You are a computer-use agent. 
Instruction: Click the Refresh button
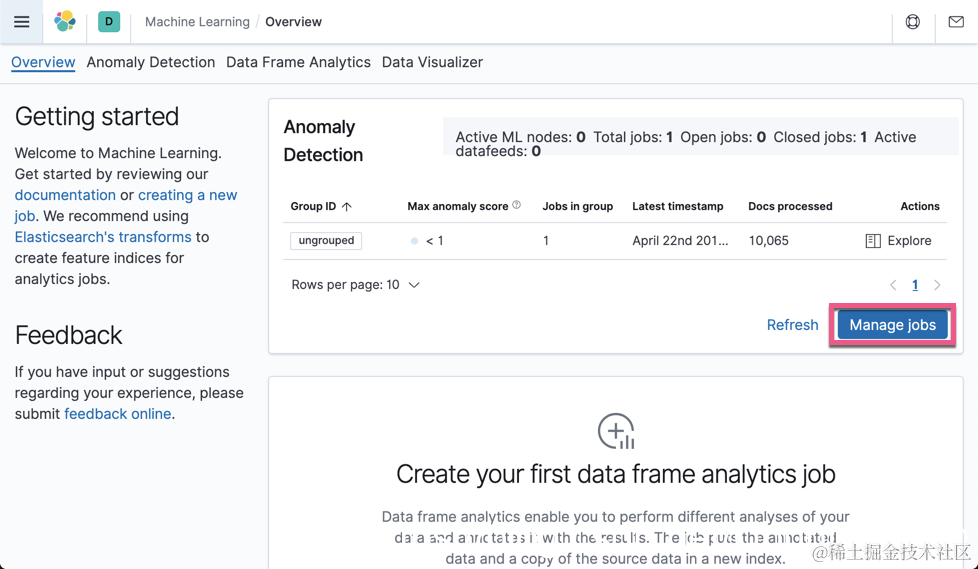click(x=792, y=325)
